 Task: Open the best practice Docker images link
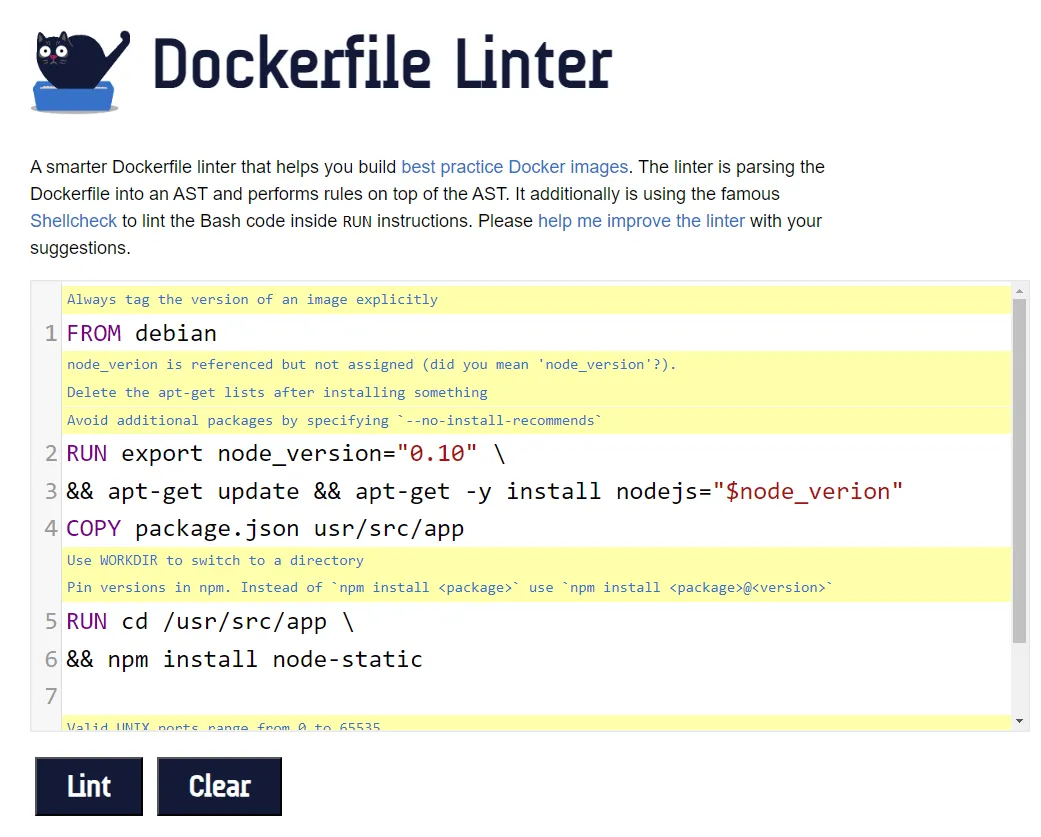515,167
